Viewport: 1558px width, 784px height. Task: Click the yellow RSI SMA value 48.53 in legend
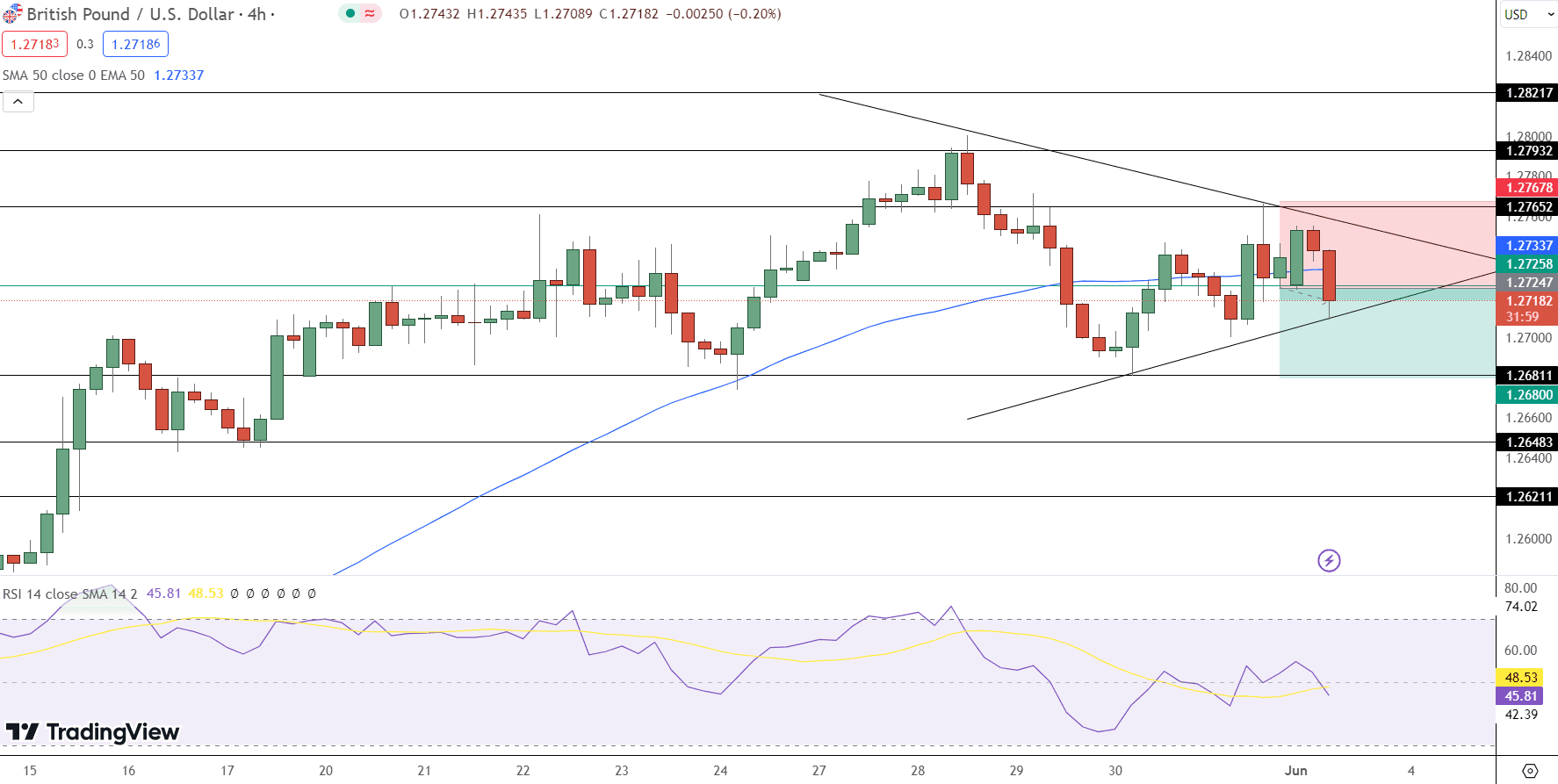(x=206, y=594)
